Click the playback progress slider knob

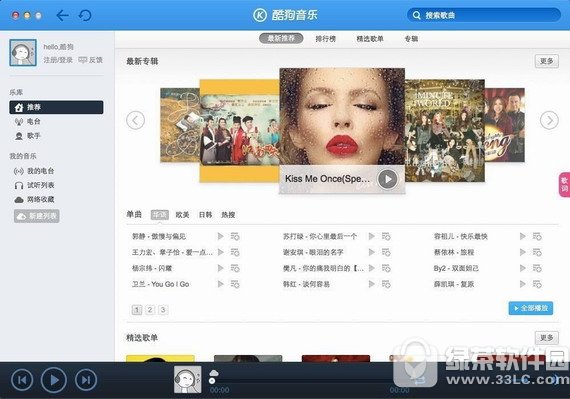pyautogui.click(x=212, y=381)
